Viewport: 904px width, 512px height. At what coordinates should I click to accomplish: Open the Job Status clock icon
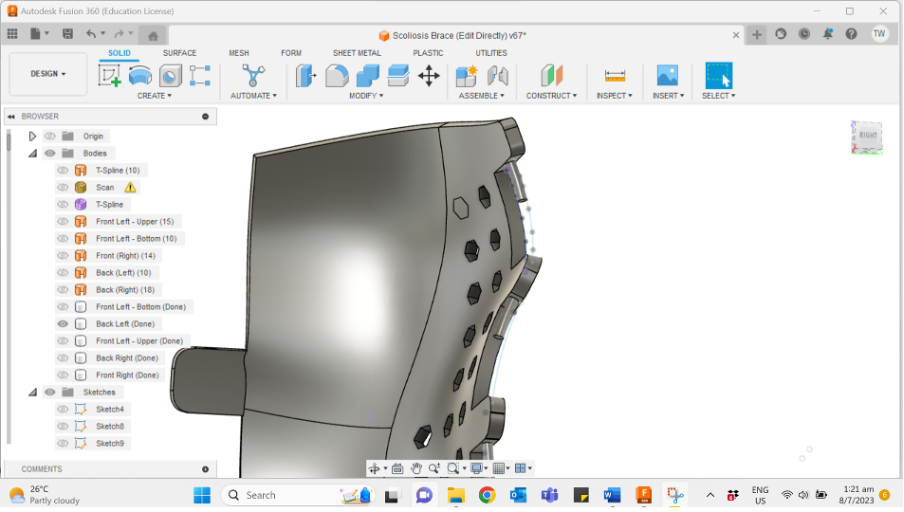pyautogui.click(x=804, y=34)
